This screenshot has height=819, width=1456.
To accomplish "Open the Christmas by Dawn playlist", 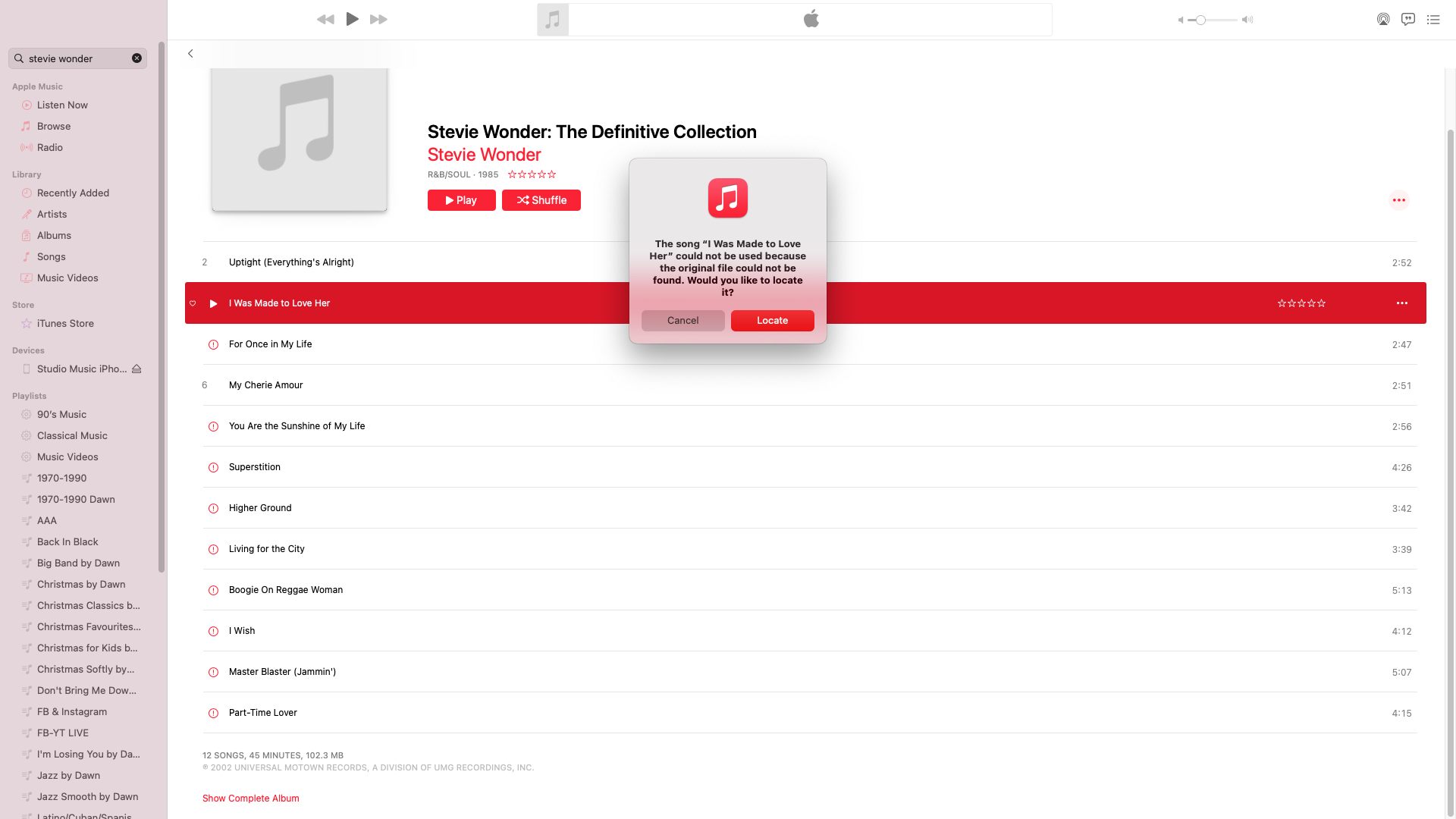I will pos(81,585).
